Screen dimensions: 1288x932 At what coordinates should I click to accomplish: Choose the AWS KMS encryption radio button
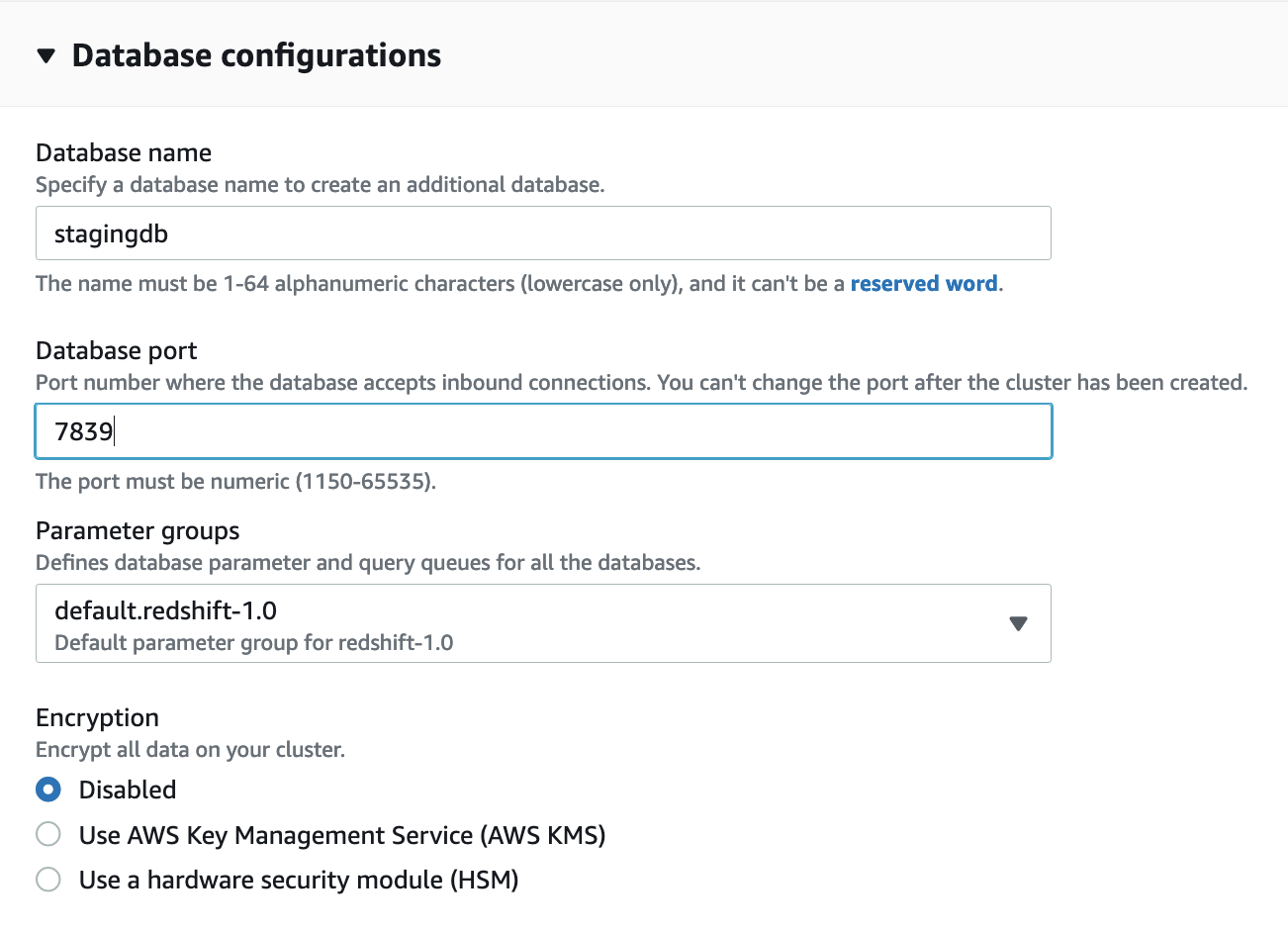pos(48,835)
